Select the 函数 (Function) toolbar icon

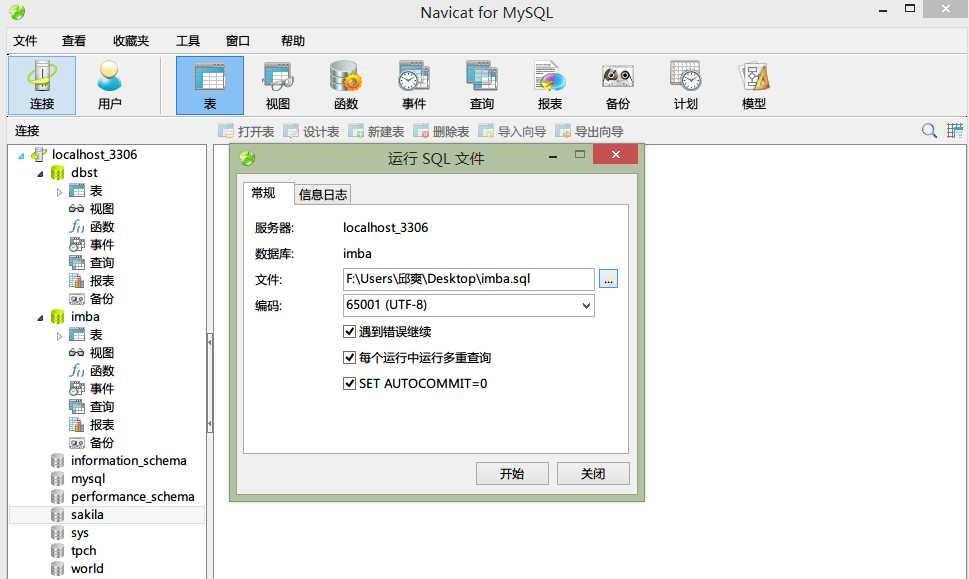tap(345, 85)
